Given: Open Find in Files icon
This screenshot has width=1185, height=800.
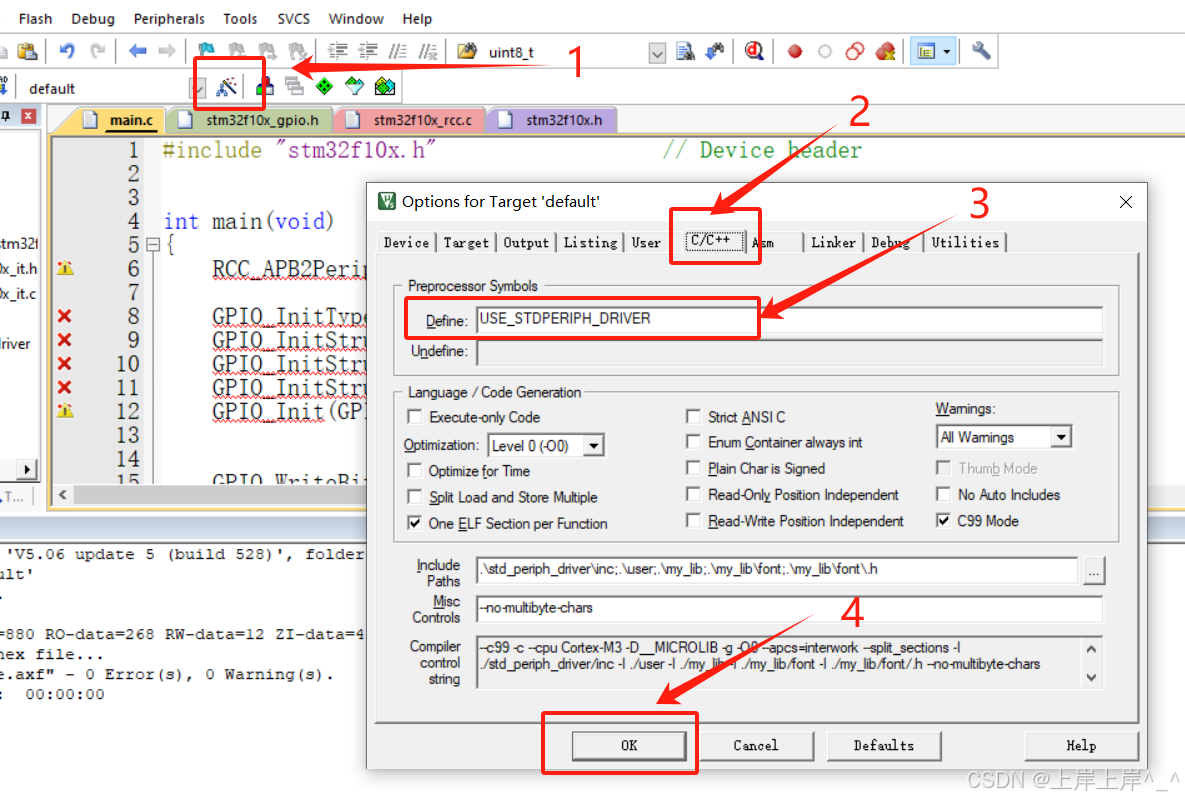Looking at the screenshot, I should pyautogui.click(x=468, y=51).
